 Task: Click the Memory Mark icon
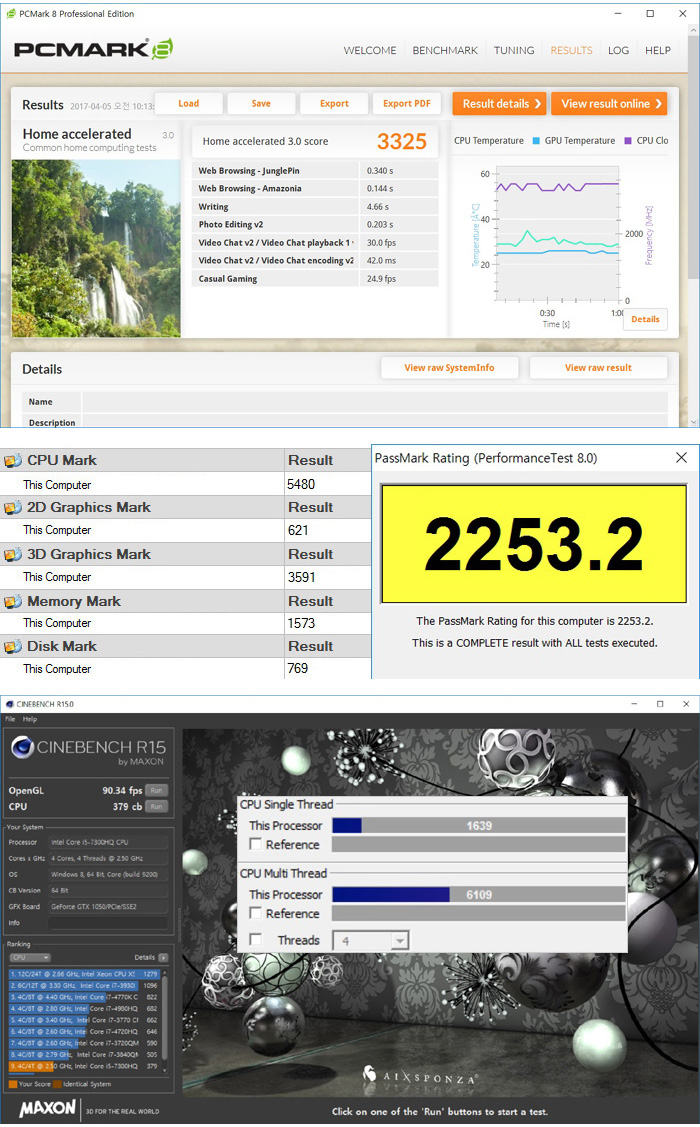(13, 601)
